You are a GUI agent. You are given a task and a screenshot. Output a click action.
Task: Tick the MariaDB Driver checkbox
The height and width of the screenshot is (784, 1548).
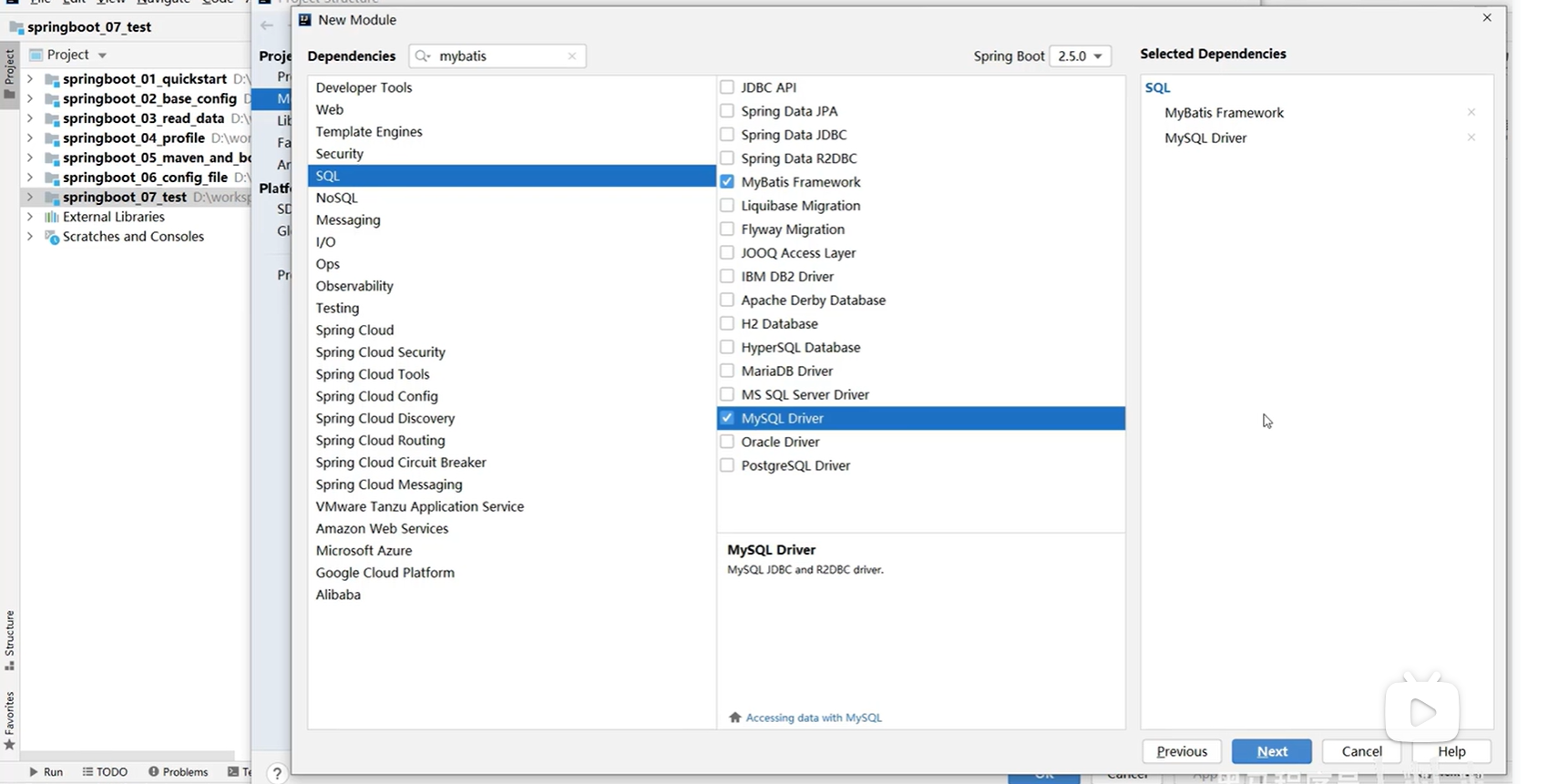[727, 371]
